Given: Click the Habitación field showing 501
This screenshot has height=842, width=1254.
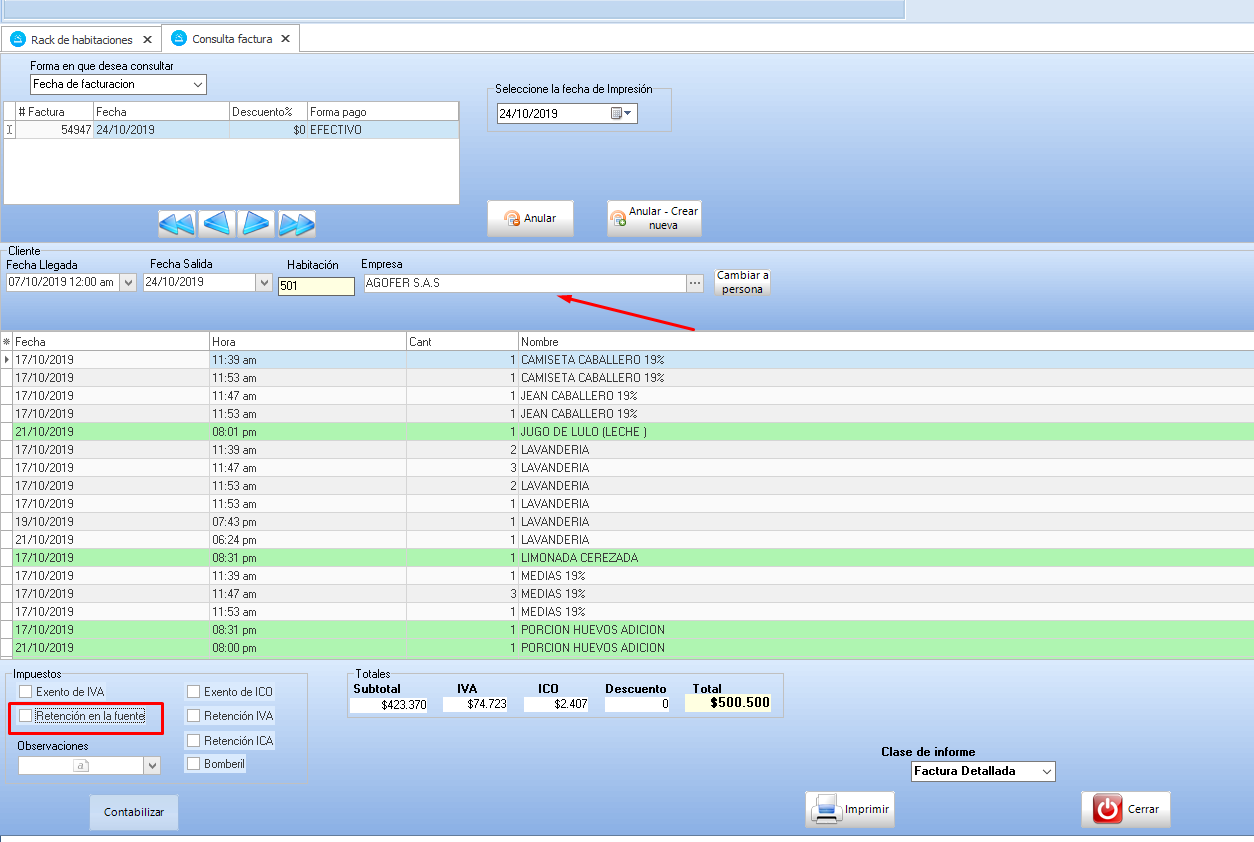Looking at the screenshot, I should (316, 286).
